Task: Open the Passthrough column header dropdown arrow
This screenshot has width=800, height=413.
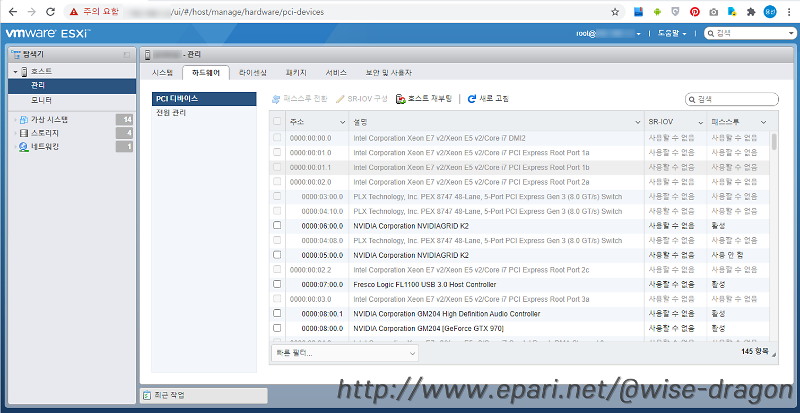Action: tap(763, 123)
